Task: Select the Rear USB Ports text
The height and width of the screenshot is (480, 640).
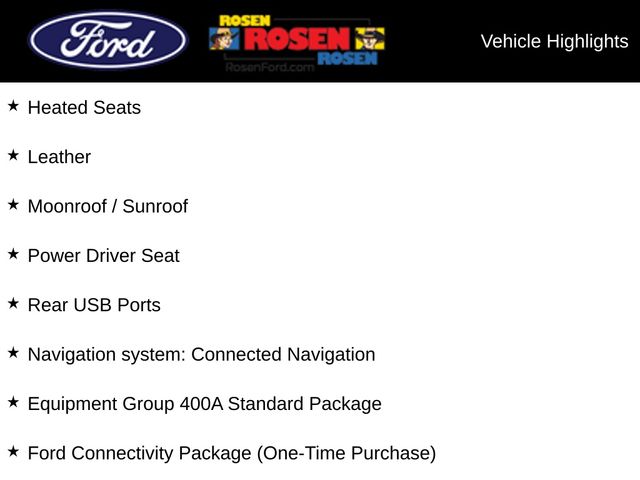Action: pos(94,305)
